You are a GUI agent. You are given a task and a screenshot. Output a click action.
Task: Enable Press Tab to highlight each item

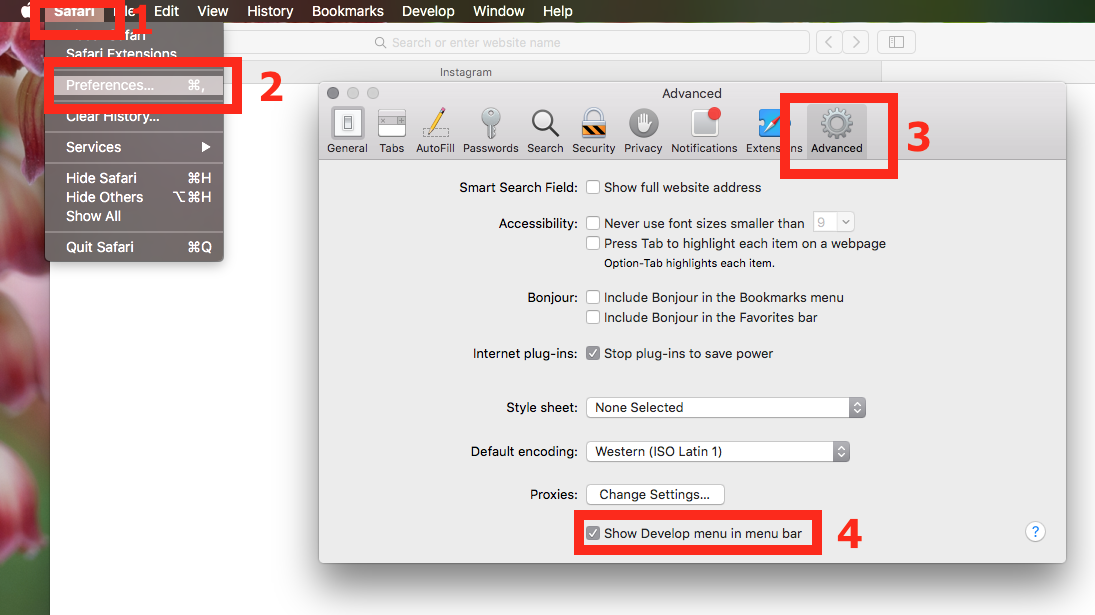point(593,243)
